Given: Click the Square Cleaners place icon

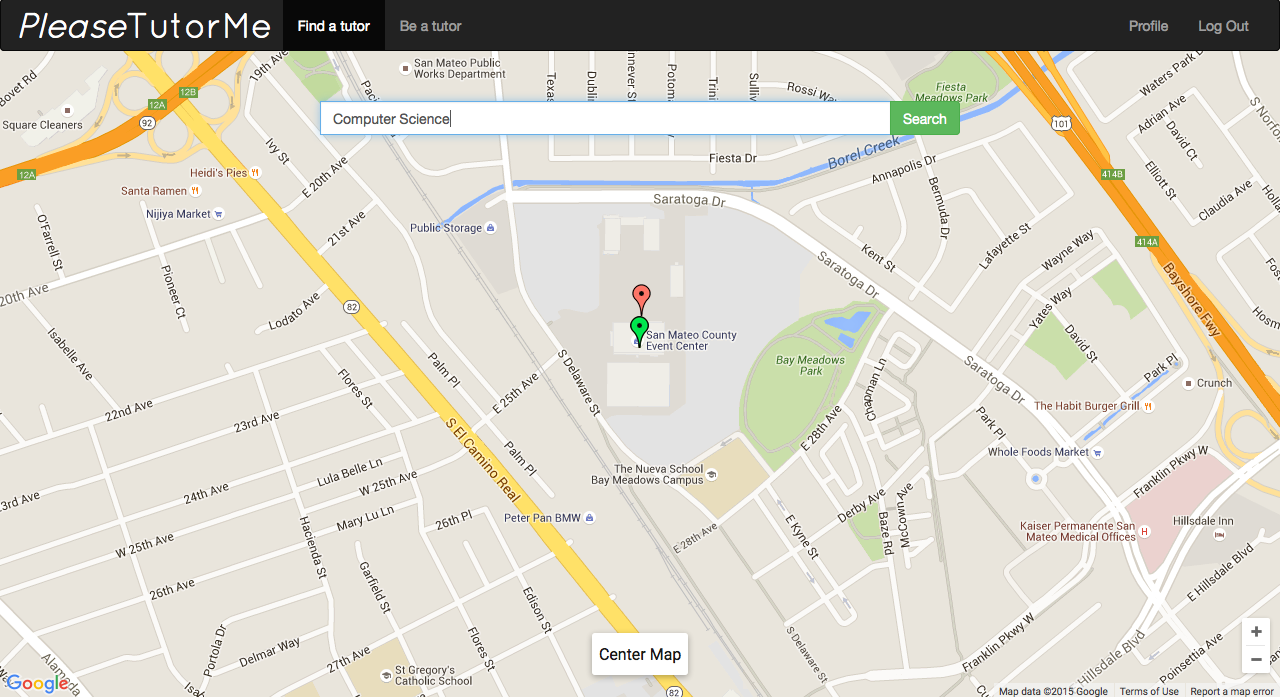Looking at the screenshot, I should point(67,111).
